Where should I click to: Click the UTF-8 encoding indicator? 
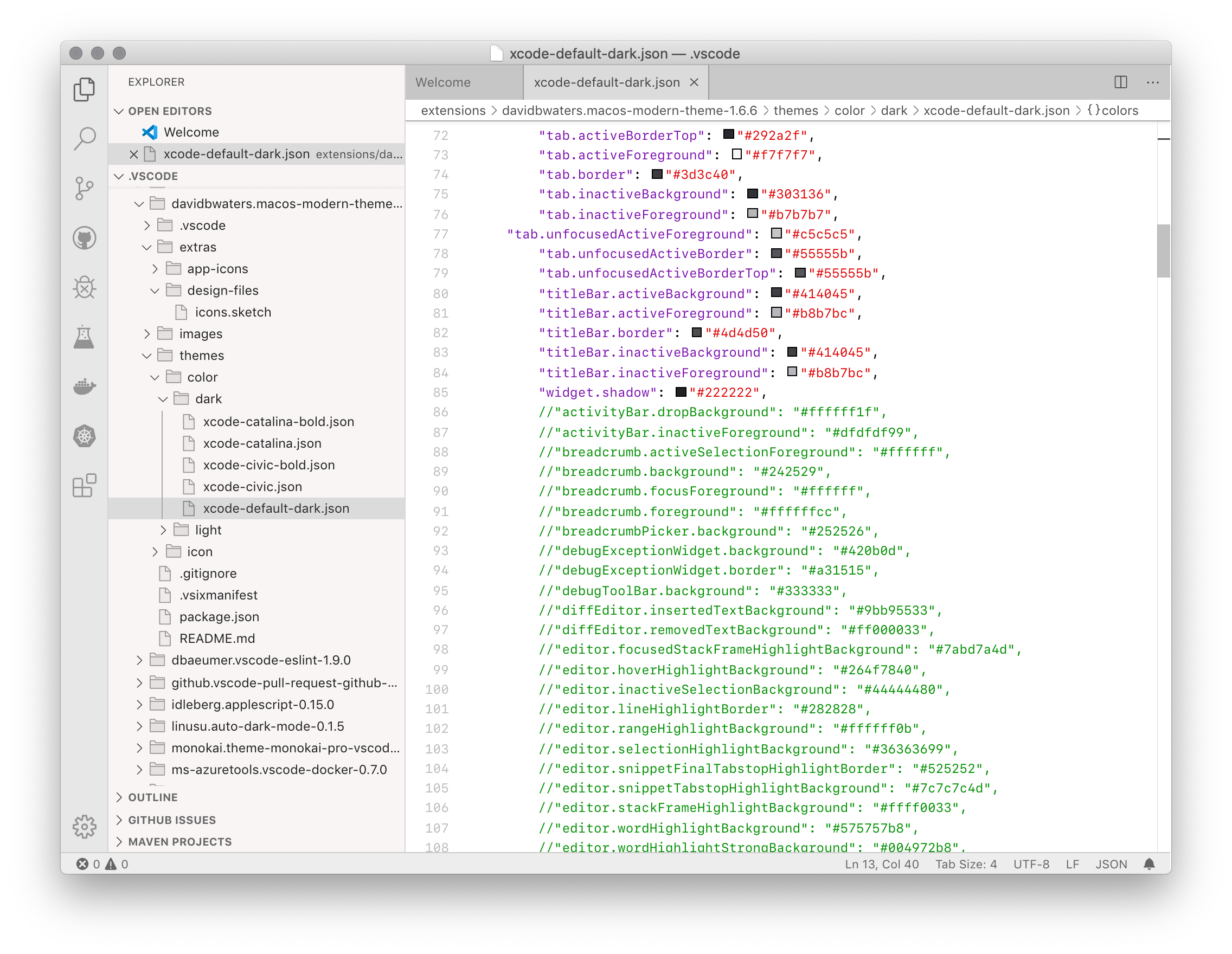pos(1031,863)
